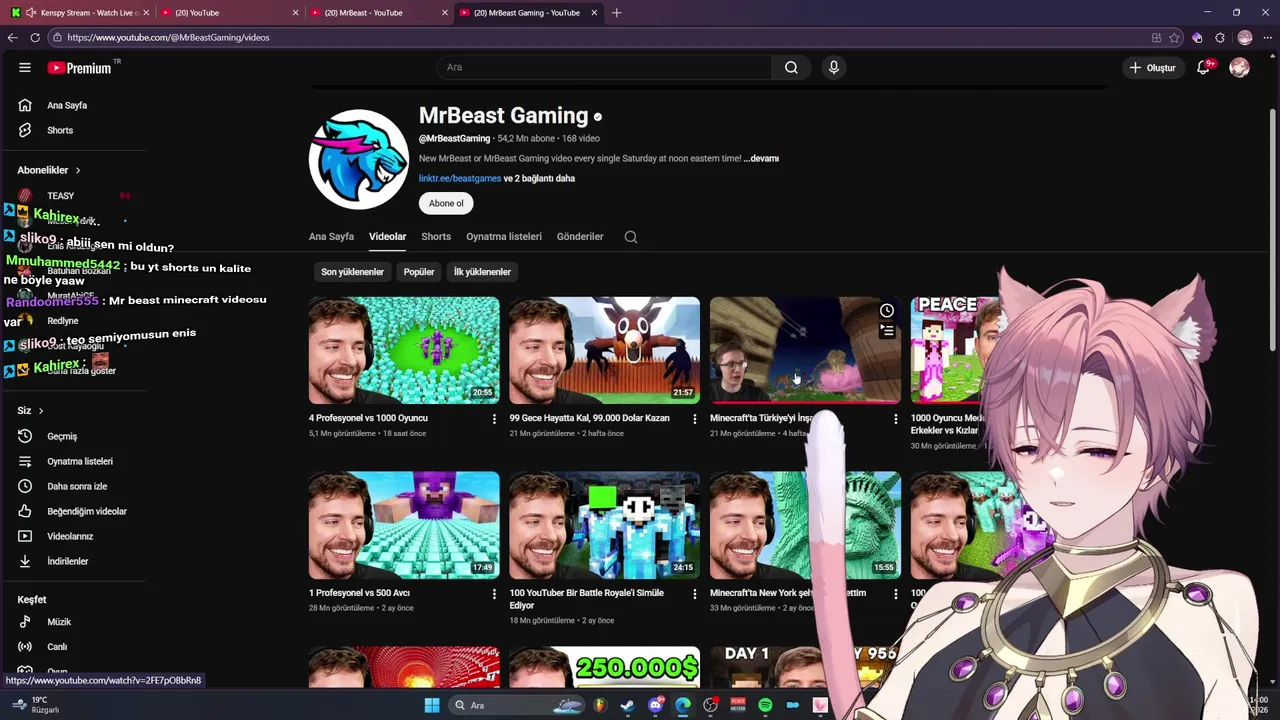Open Videolarınız in the sidebar
Image resolution: width=1280 pixels, height=720 pixels.
point(70,536)
